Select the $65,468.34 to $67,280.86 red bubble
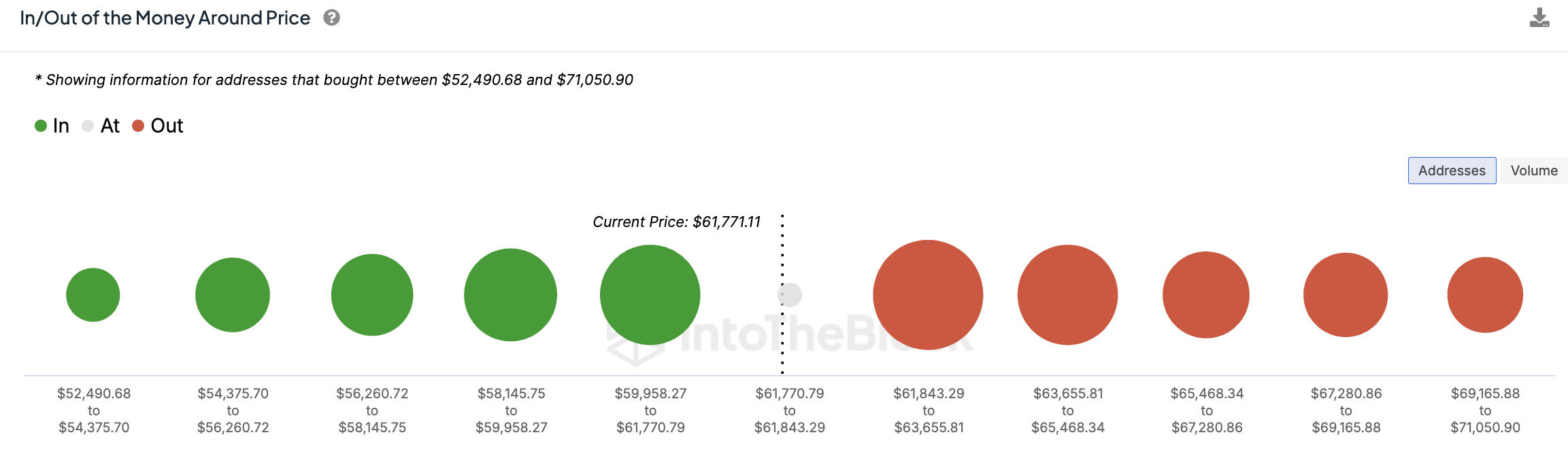This screenshot has height=454, width=1568. (1206, 295)
